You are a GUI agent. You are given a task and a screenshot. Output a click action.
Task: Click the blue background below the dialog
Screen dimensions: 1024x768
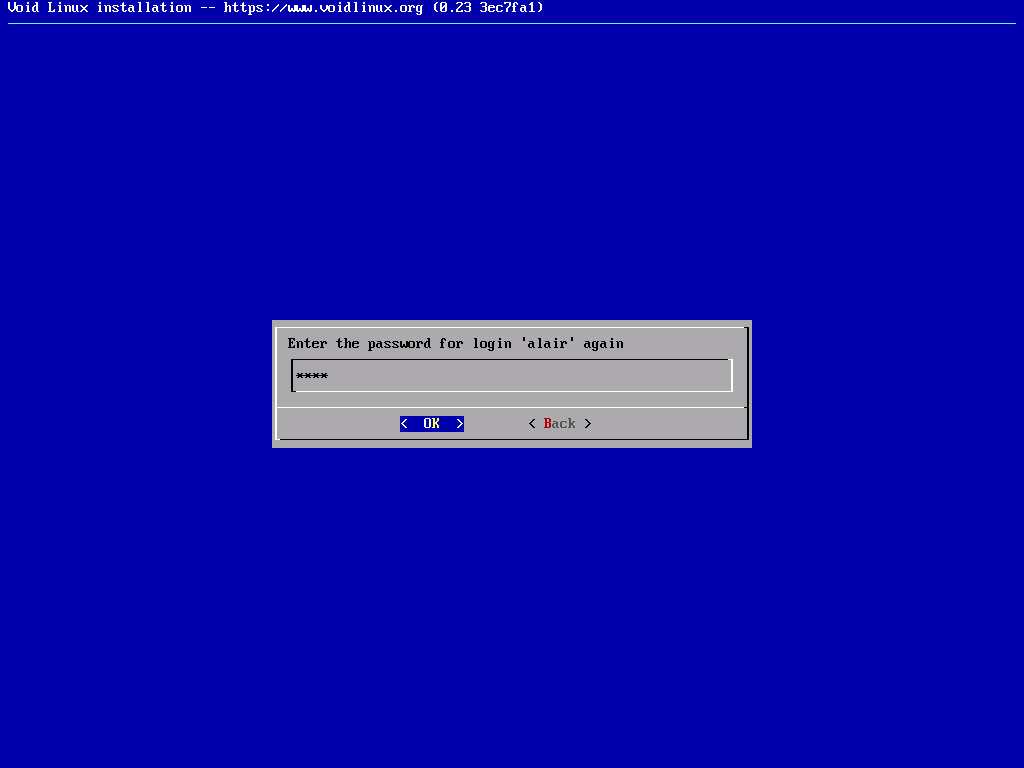tap(512, 600)
